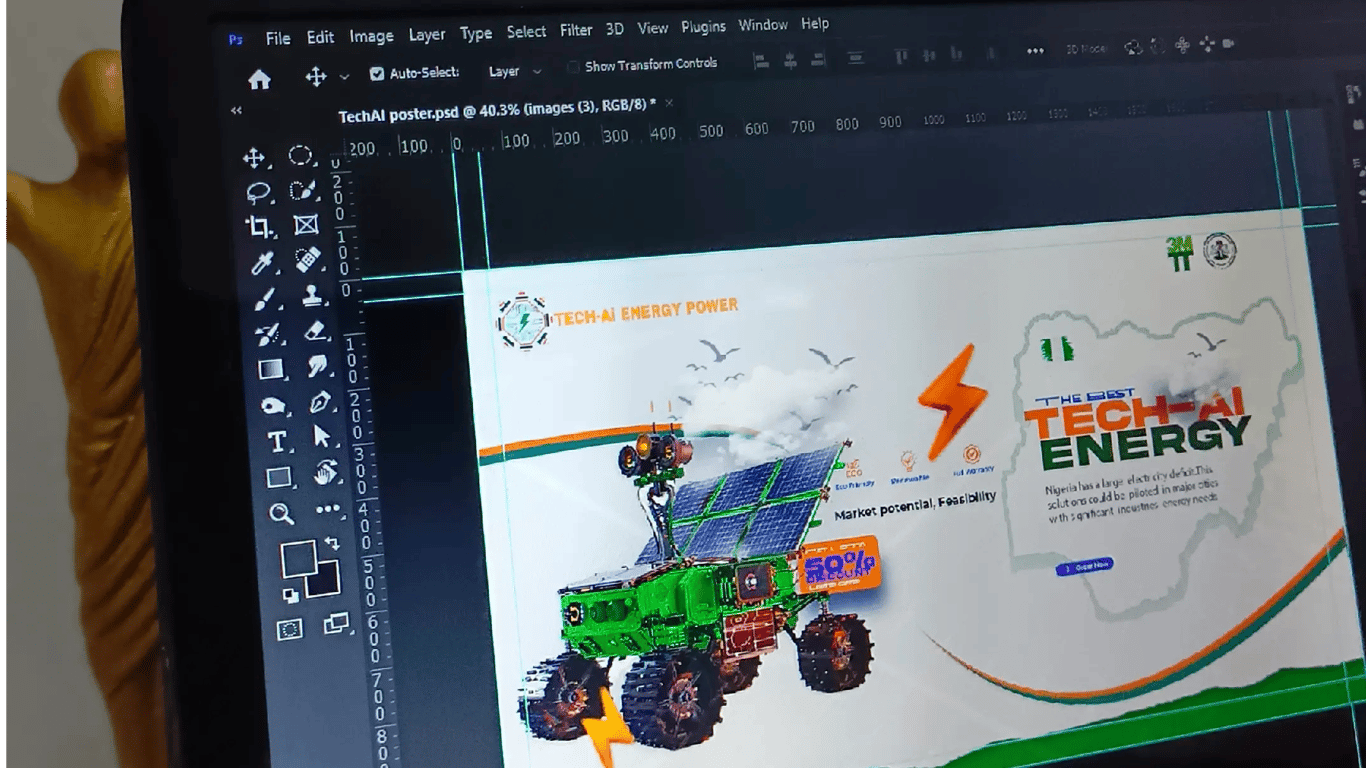Image resolution: width=1366 pixels, height=768 pixels.
Task: Open the 3D menu
Action: pyautogui.click(x=615, y=29)
